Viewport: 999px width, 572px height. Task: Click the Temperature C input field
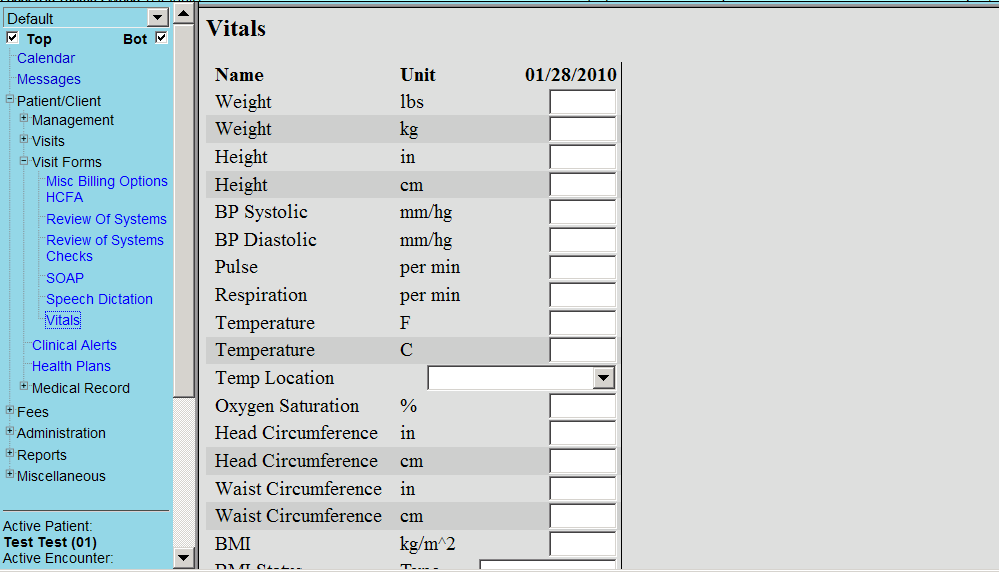pos(582,350)
